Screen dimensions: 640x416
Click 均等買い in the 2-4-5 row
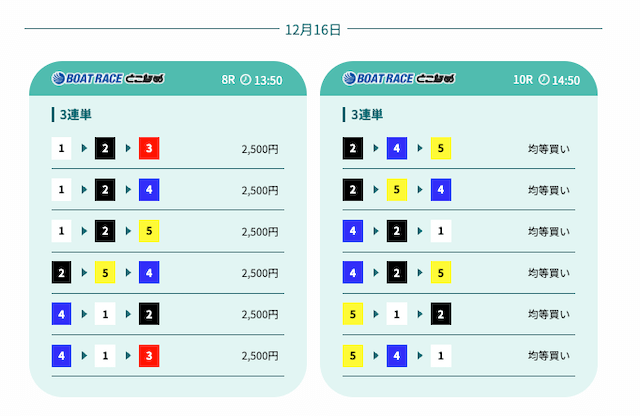pos(549,149)
